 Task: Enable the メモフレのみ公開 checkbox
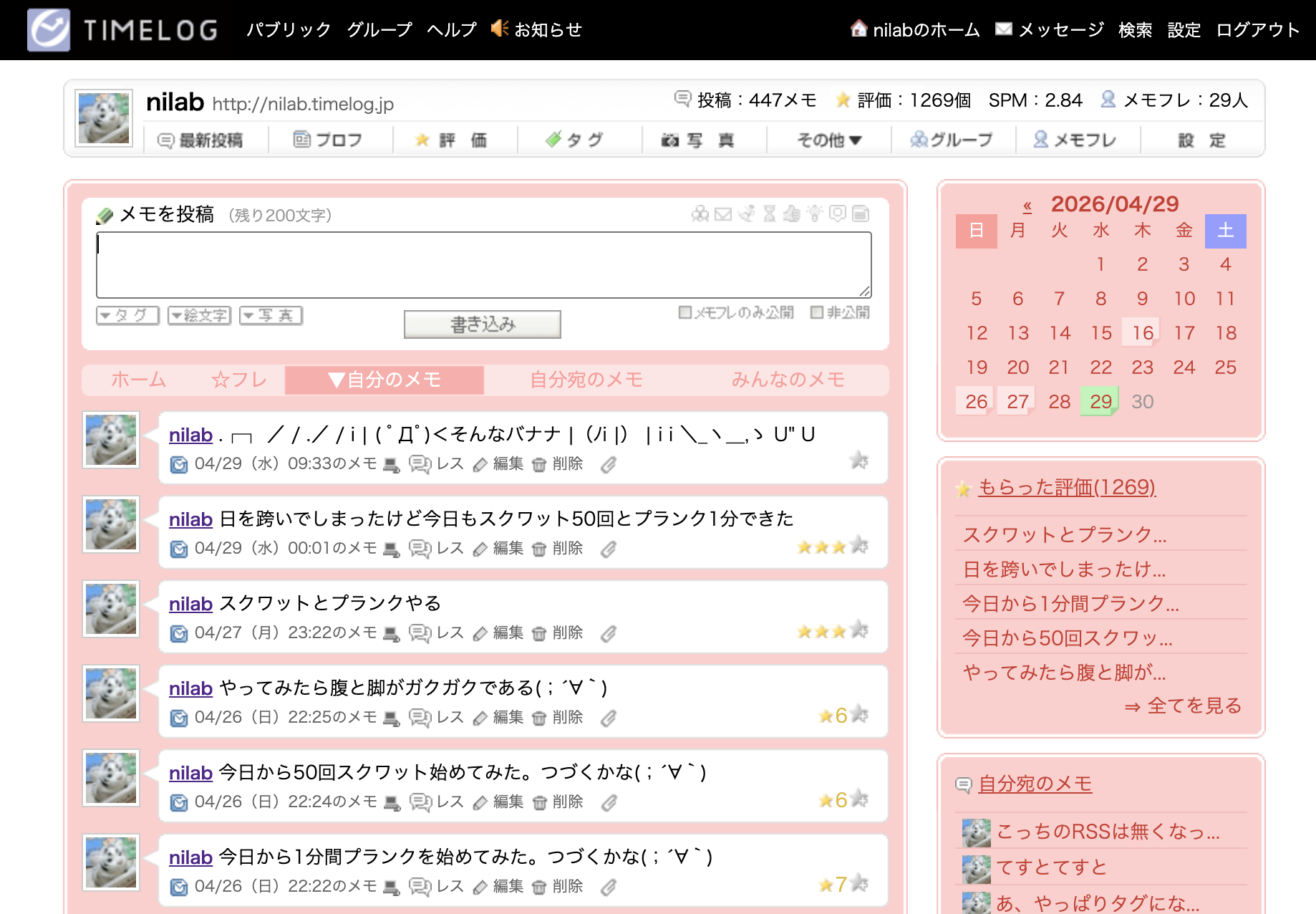685,312
